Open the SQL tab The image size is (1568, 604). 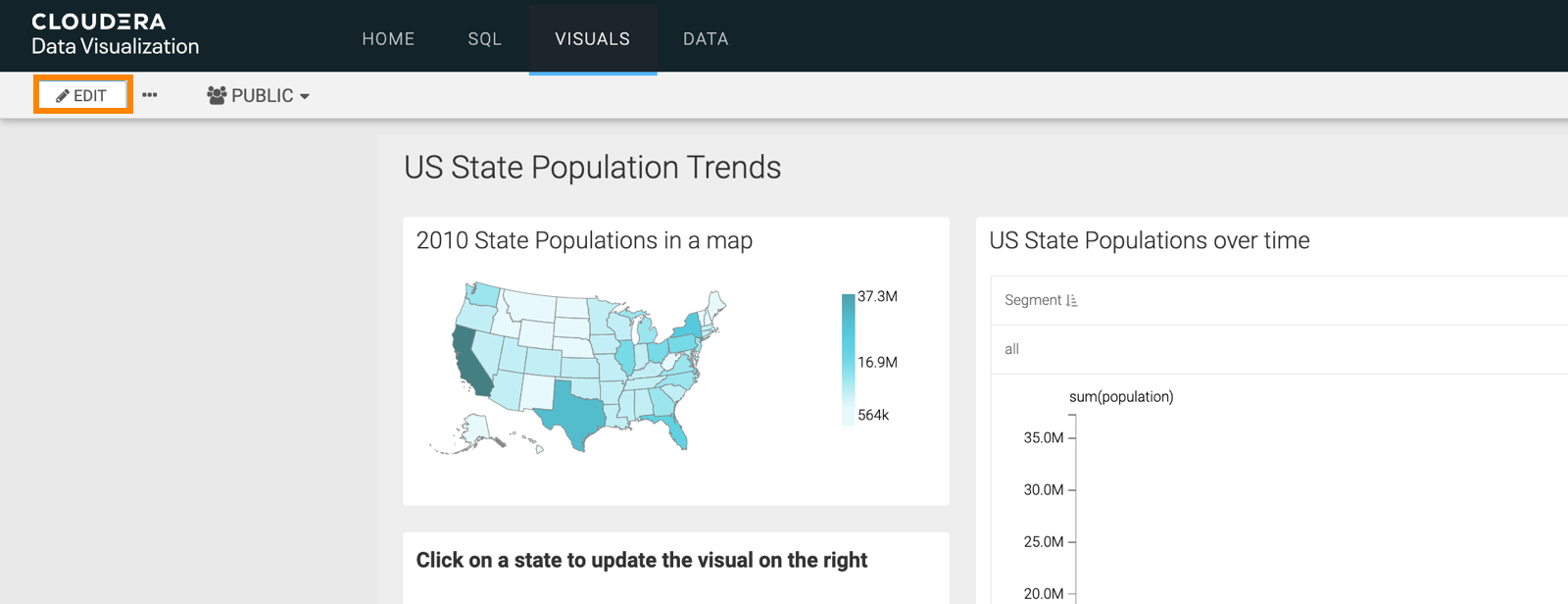coord(484,38)
